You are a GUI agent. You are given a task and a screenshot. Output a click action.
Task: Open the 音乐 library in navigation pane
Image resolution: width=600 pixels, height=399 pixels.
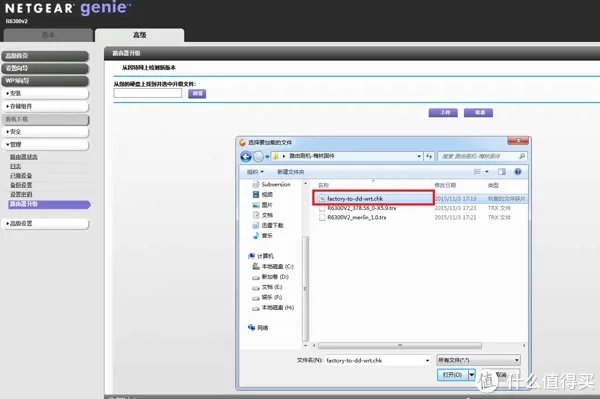coord(262,236)
